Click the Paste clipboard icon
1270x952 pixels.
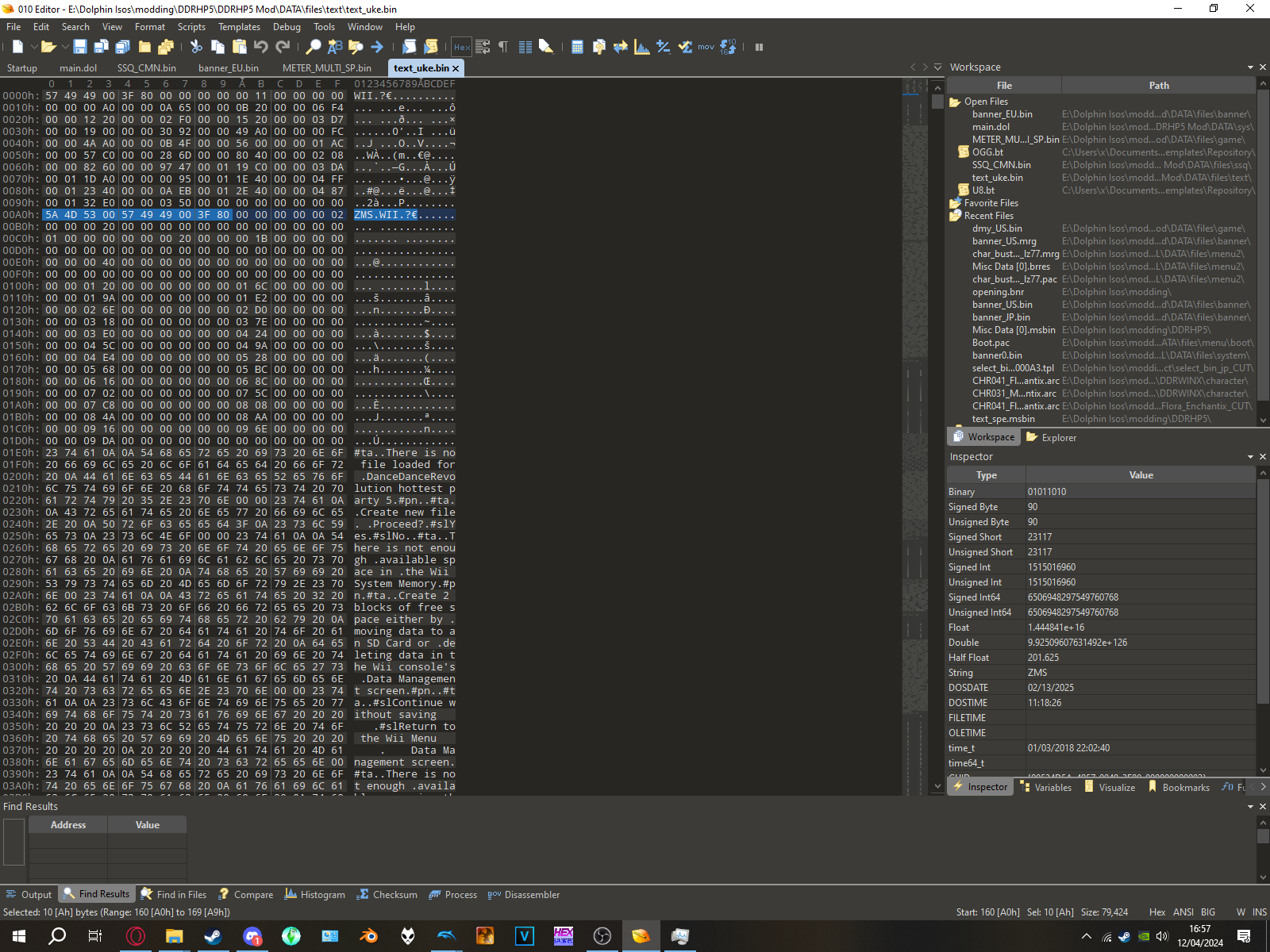click(239, 47)
